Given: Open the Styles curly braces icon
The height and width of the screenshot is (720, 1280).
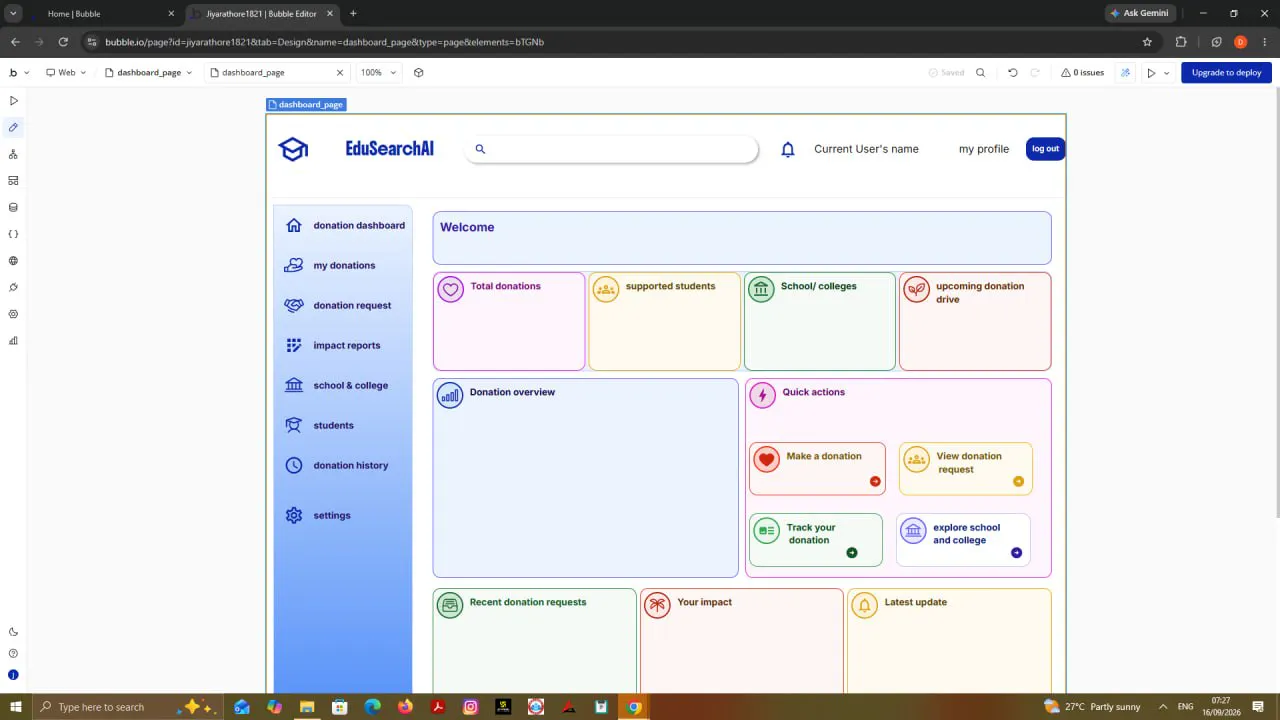Looking at the screenshot, I should (x=13, y=234).
